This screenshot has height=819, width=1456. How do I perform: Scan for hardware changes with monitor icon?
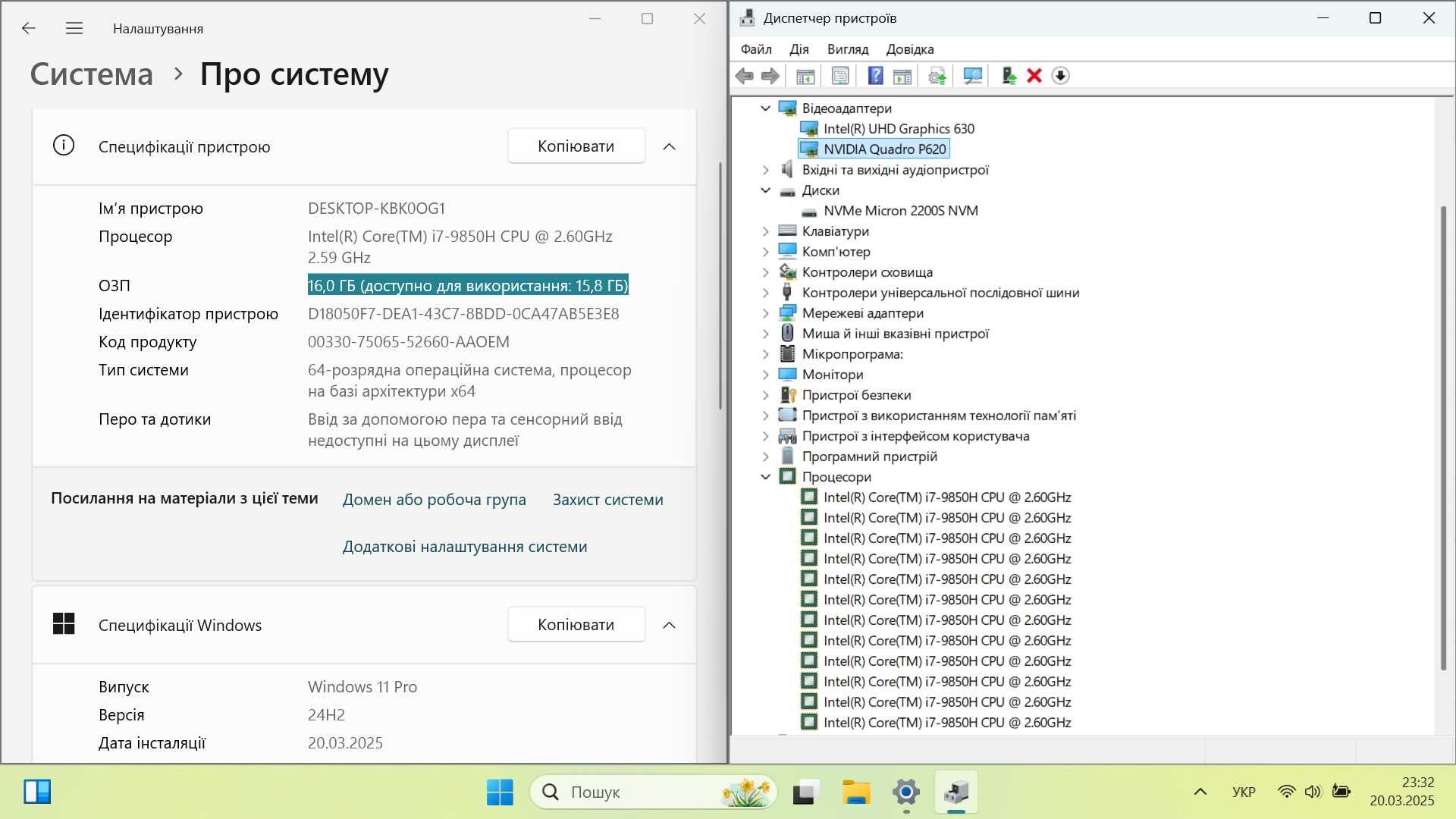[972, 76]
